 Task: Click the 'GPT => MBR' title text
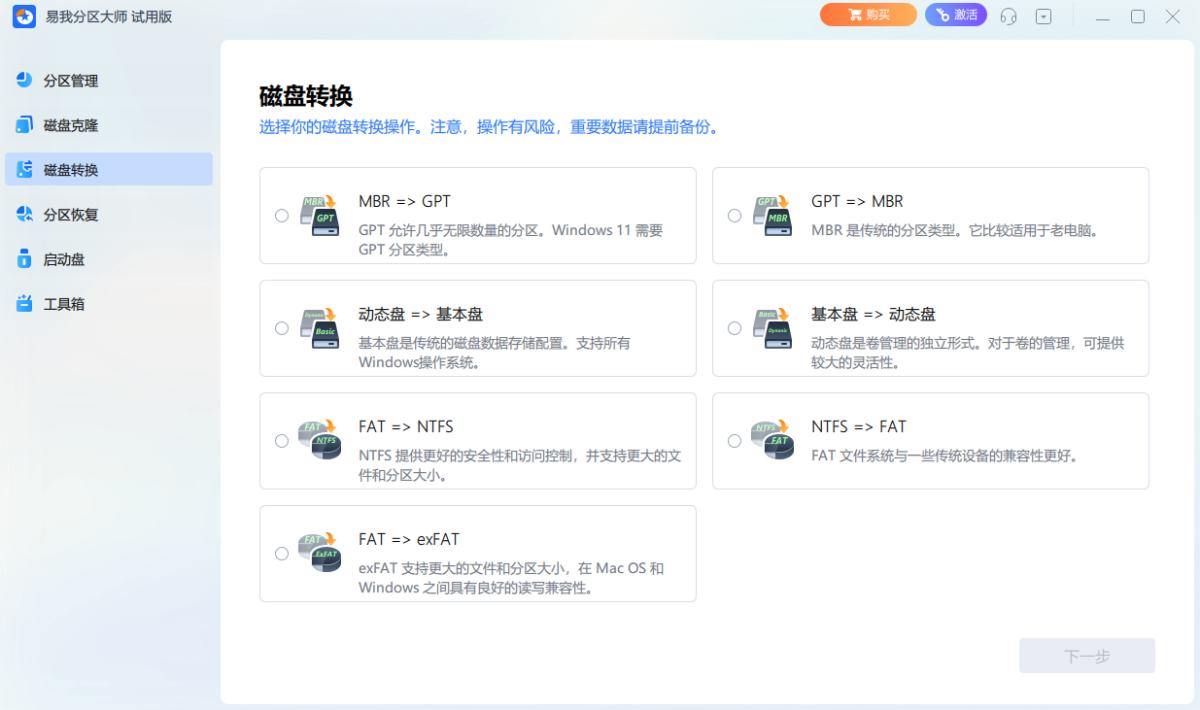coord(857,201)
